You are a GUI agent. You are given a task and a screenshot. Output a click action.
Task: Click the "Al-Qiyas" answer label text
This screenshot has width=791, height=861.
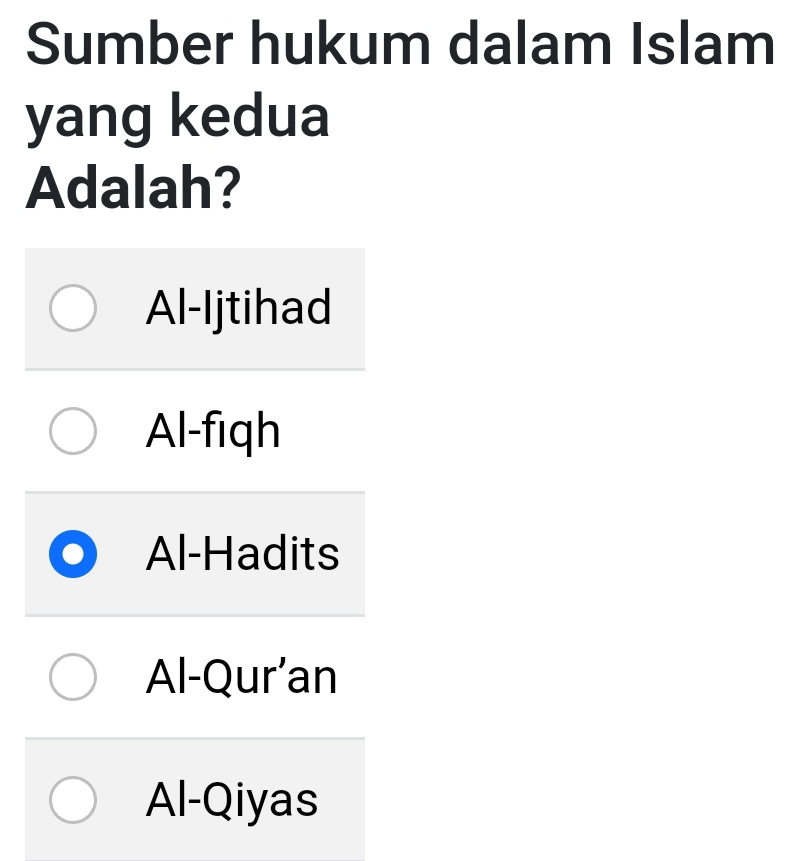[x=232, y=801]
